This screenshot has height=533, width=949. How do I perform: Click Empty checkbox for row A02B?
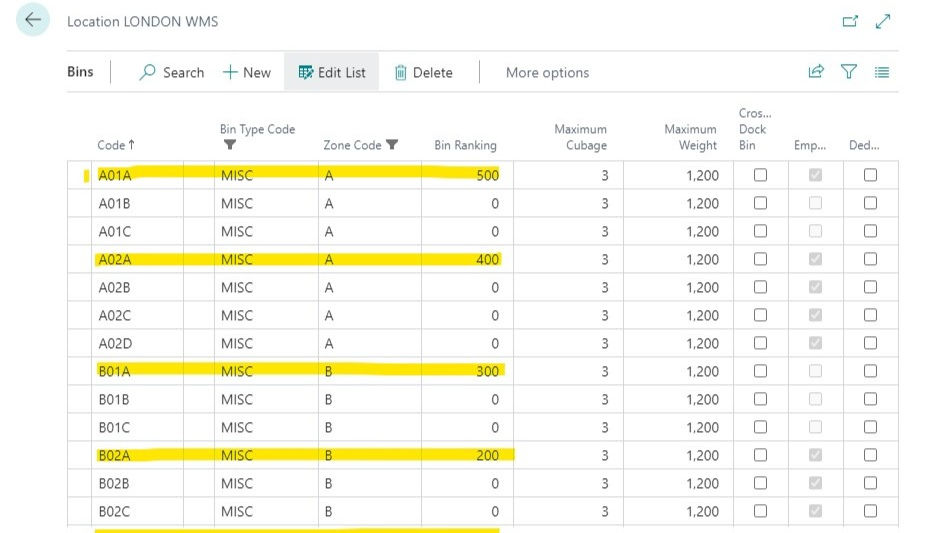(815, 287)
